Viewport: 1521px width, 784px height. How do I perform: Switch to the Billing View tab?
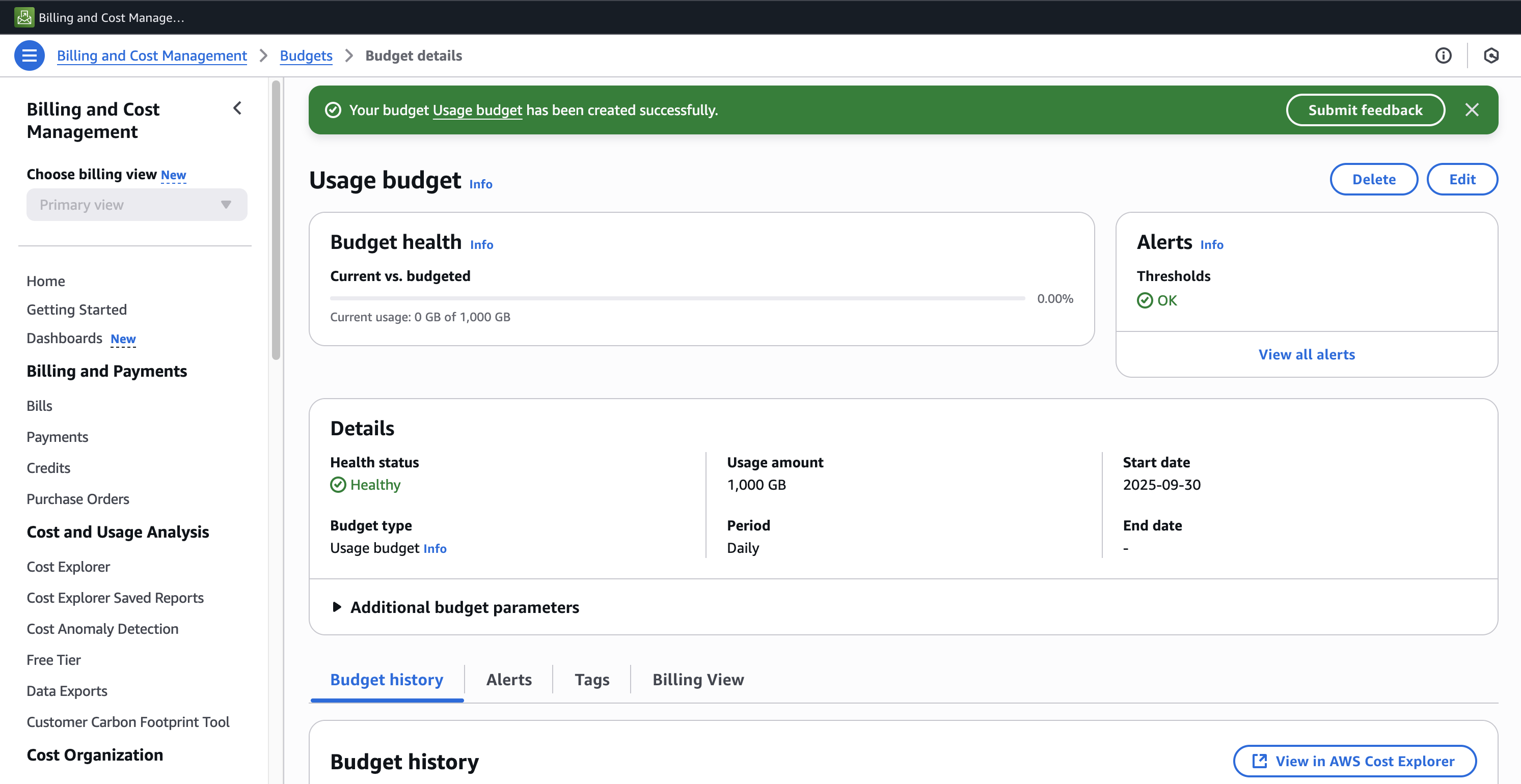697,680
